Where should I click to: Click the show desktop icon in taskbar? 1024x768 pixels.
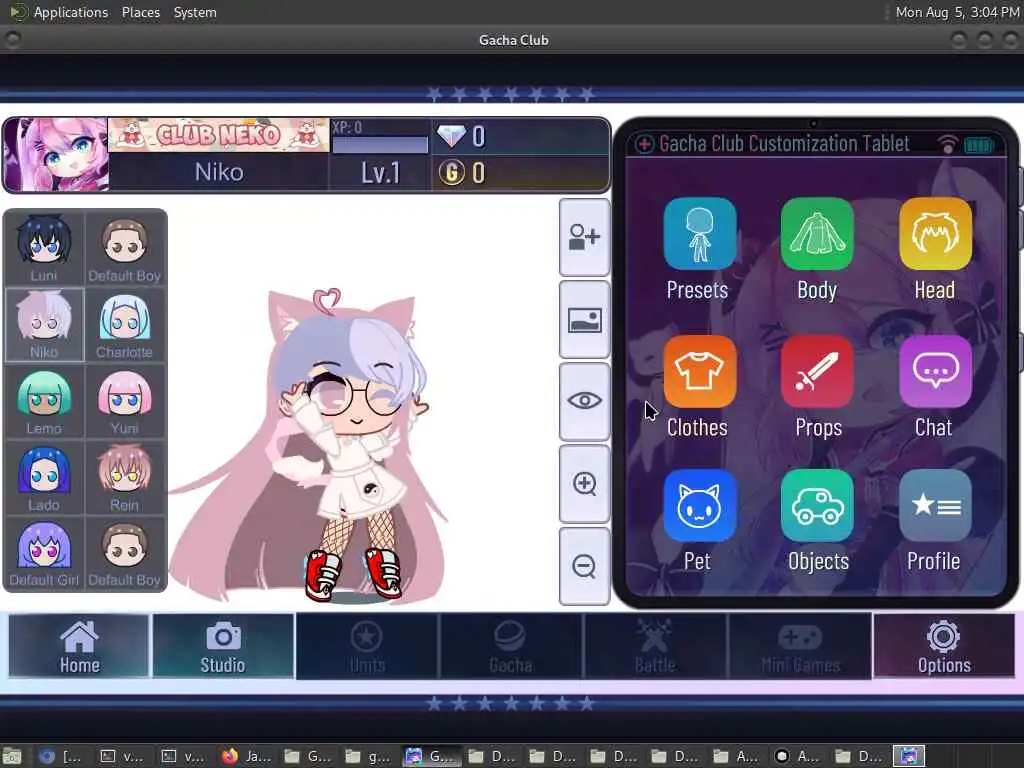pyautogui.click(x=12, y=757)
